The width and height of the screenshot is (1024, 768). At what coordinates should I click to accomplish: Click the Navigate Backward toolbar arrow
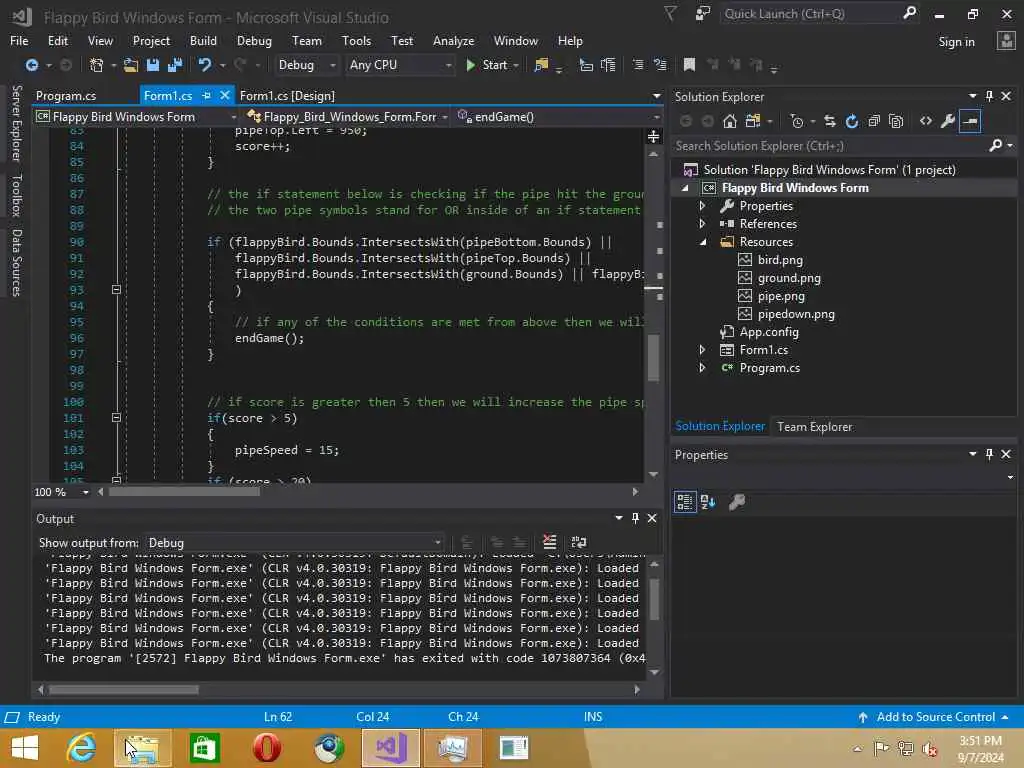31,65
